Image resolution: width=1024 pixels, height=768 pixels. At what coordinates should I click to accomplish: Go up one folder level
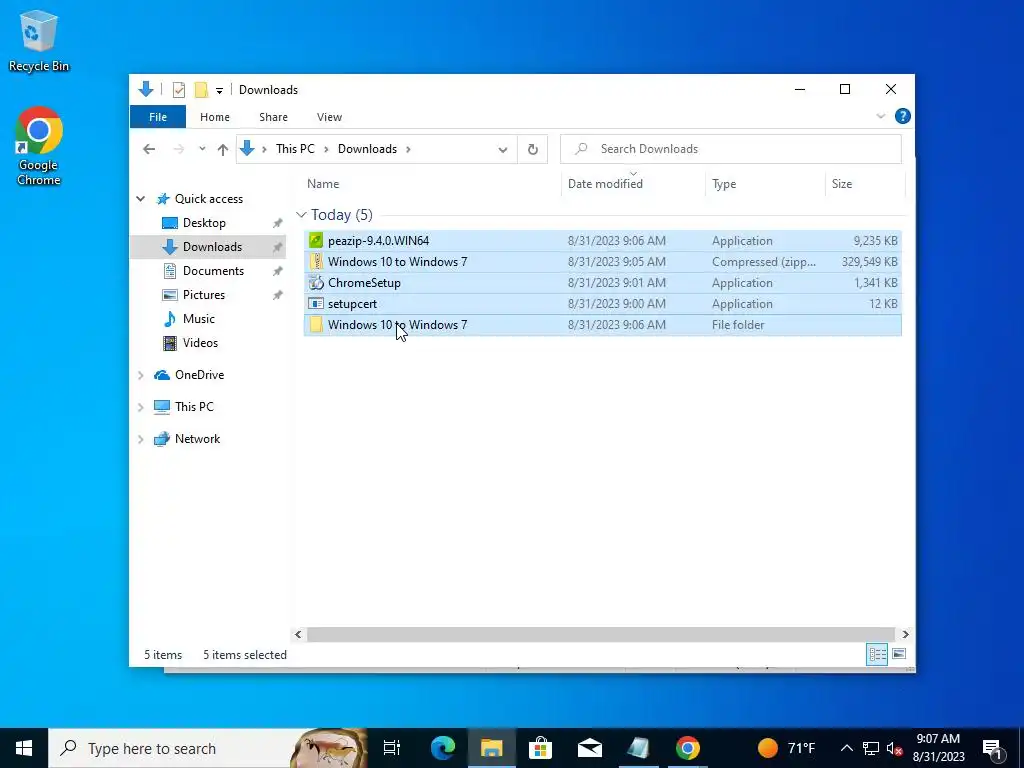223,149
